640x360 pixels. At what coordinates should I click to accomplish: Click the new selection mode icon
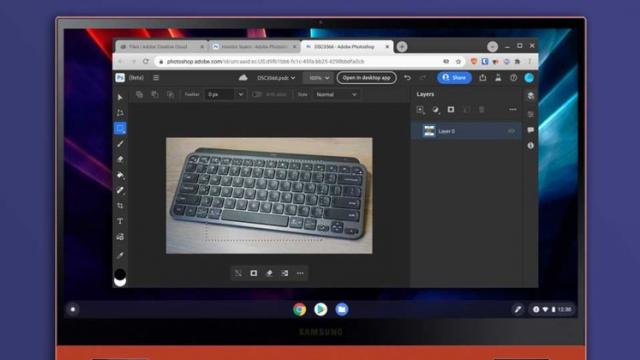(x=139, y=94)
